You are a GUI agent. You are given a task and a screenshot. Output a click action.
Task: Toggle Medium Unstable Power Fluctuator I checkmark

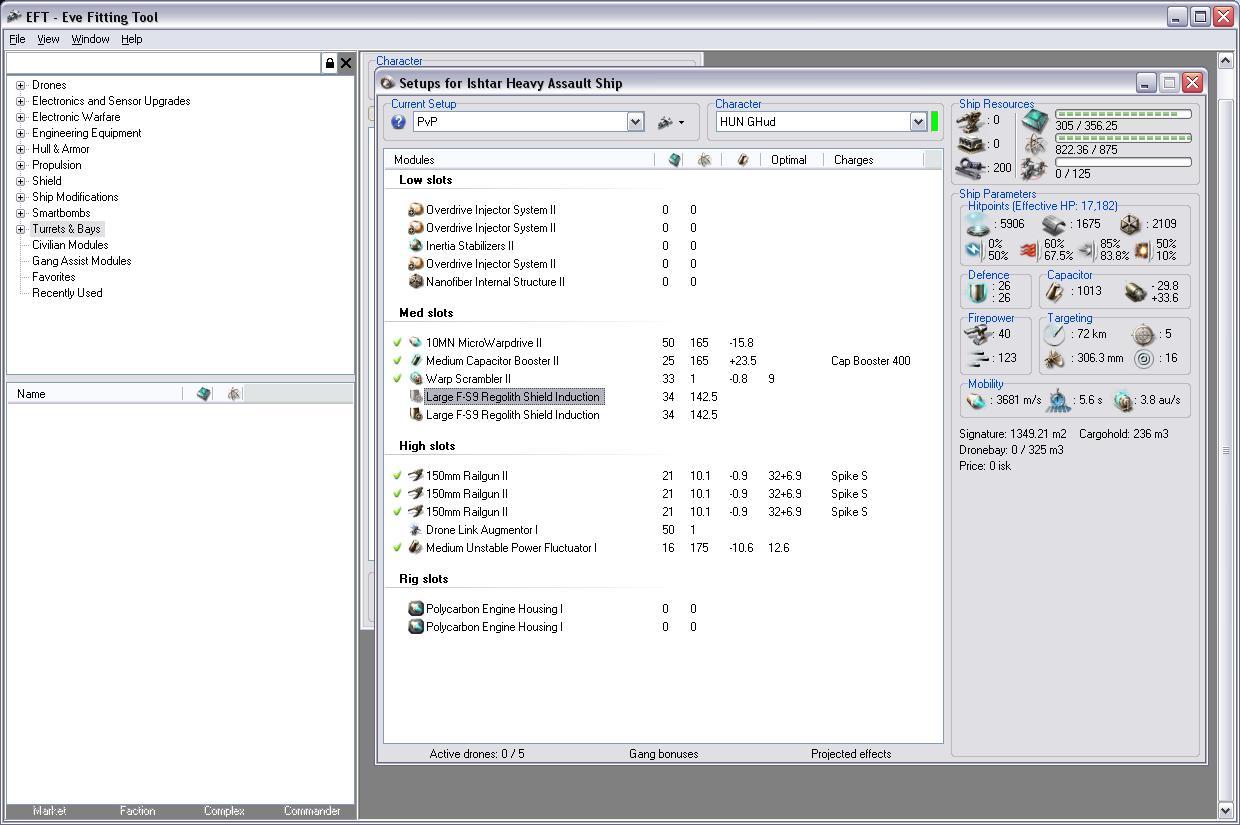(x=397, y=548)
